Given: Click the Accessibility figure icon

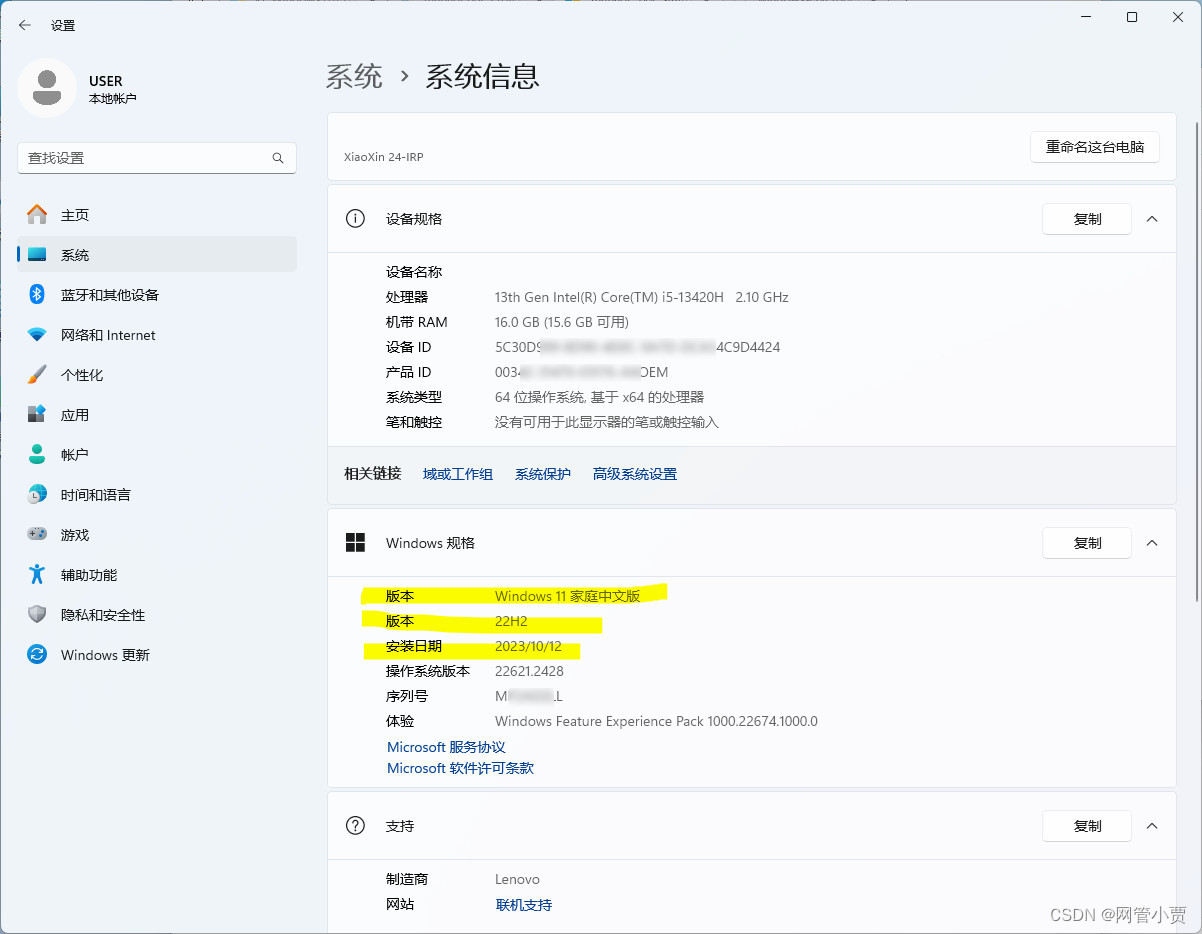Looking at the screenshot, I should click(x=37, y=575).
